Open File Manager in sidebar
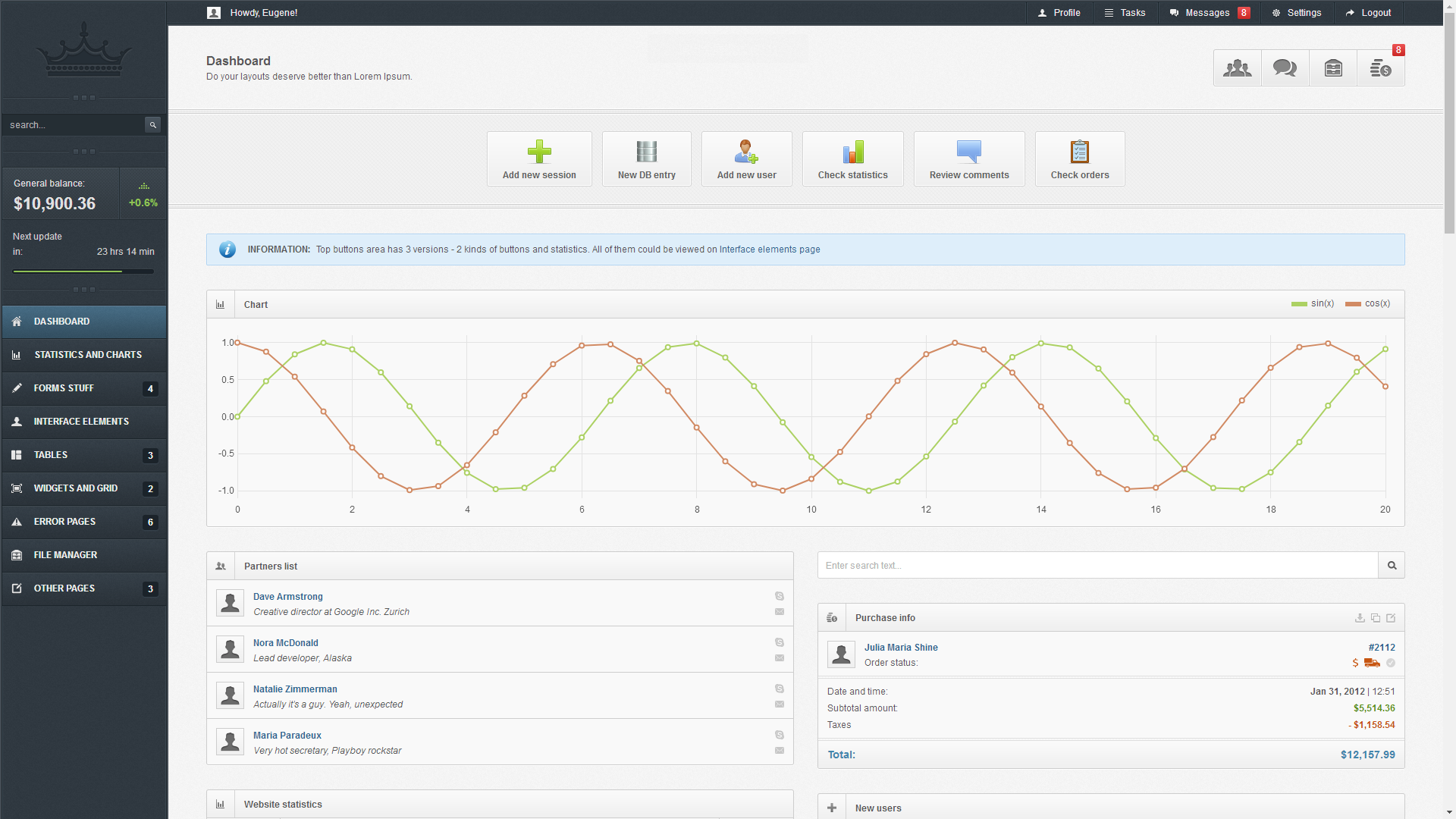The height and width of the screenshot is (819, 1456). [x=84, y=555]
